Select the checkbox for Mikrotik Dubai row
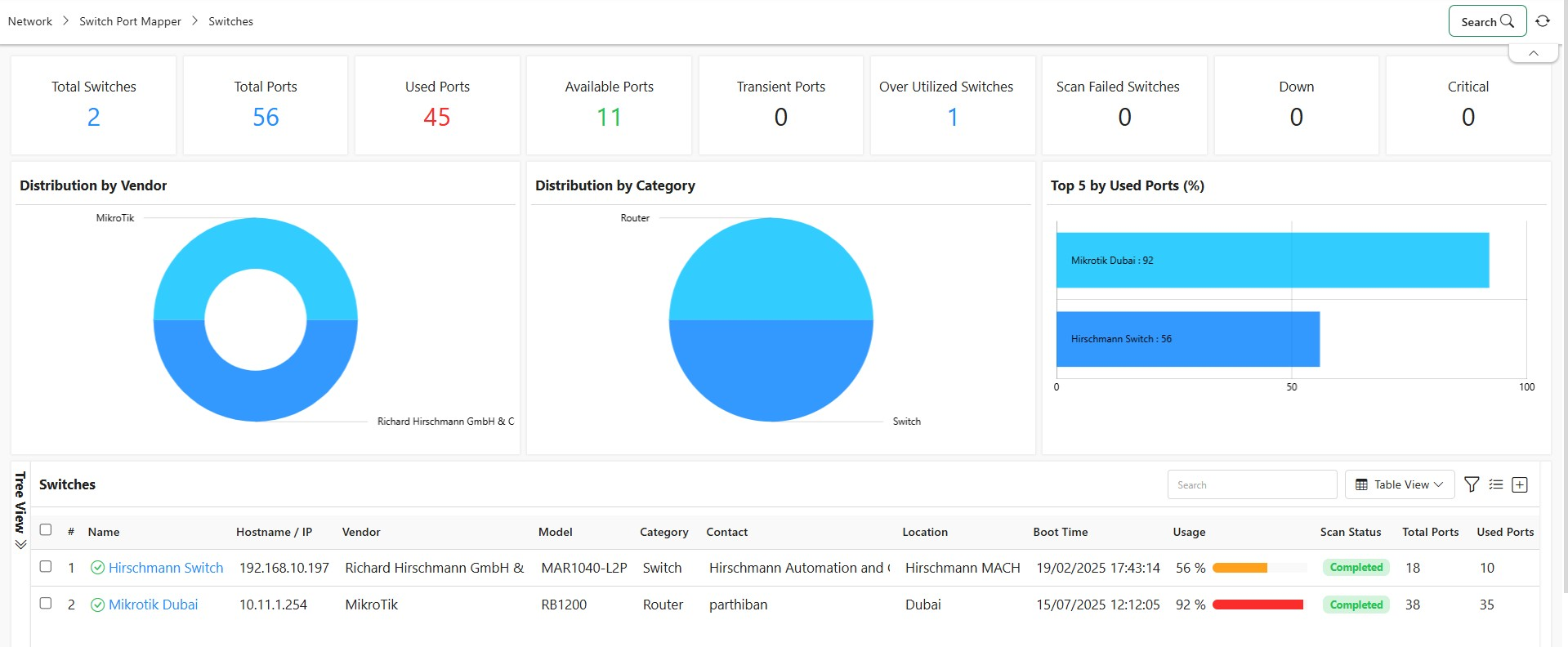1568x647 pixels. [x=46, y=604]
